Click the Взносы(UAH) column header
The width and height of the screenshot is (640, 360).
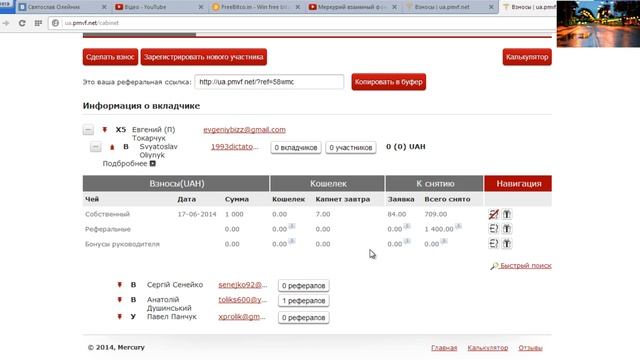[176, 184]
